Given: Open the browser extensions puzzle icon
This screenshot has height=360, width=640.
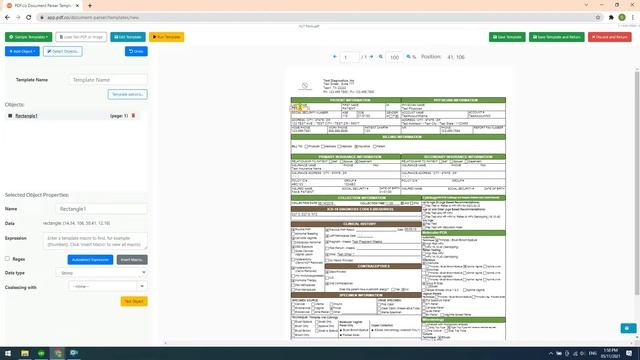Looking at the screenshot, I should [611, 18].
